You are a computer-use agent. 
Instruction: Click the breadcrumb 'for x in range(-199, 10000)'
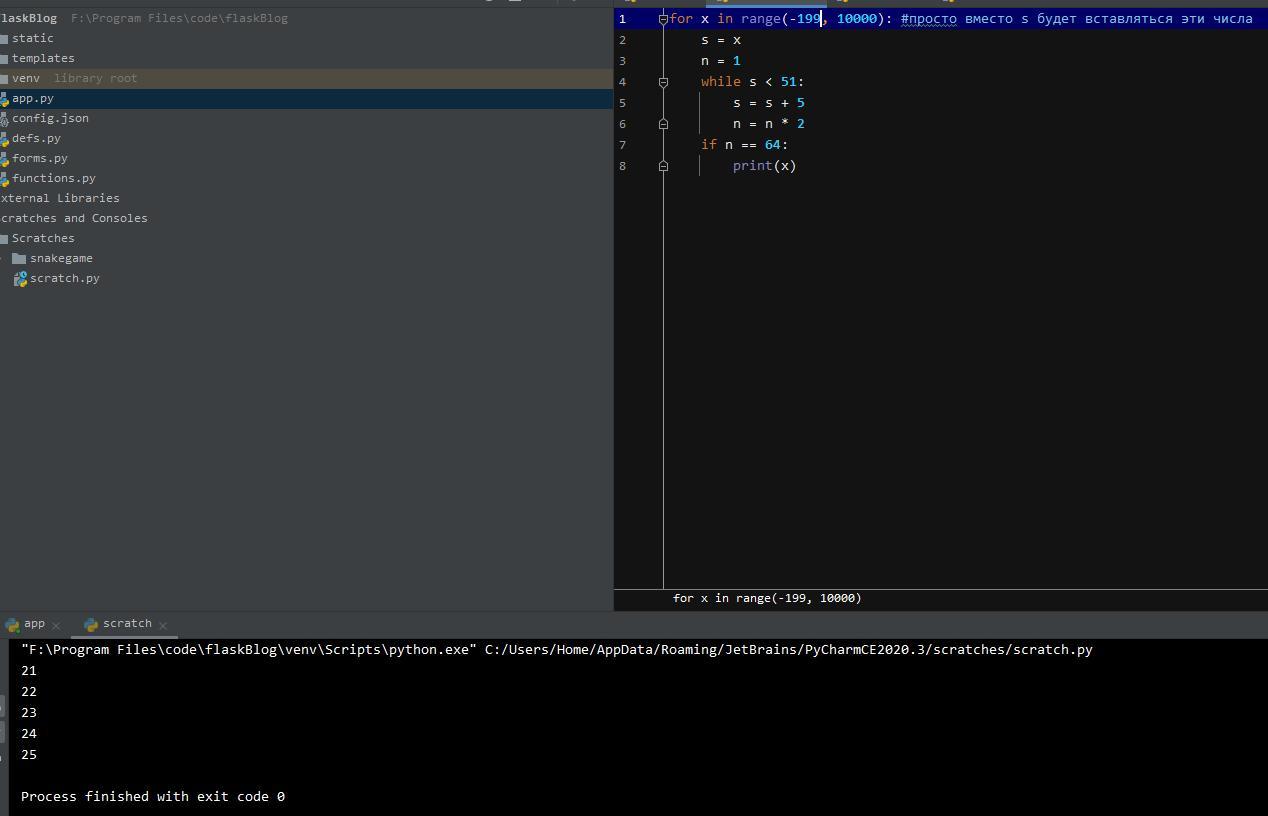coord(767,598)
